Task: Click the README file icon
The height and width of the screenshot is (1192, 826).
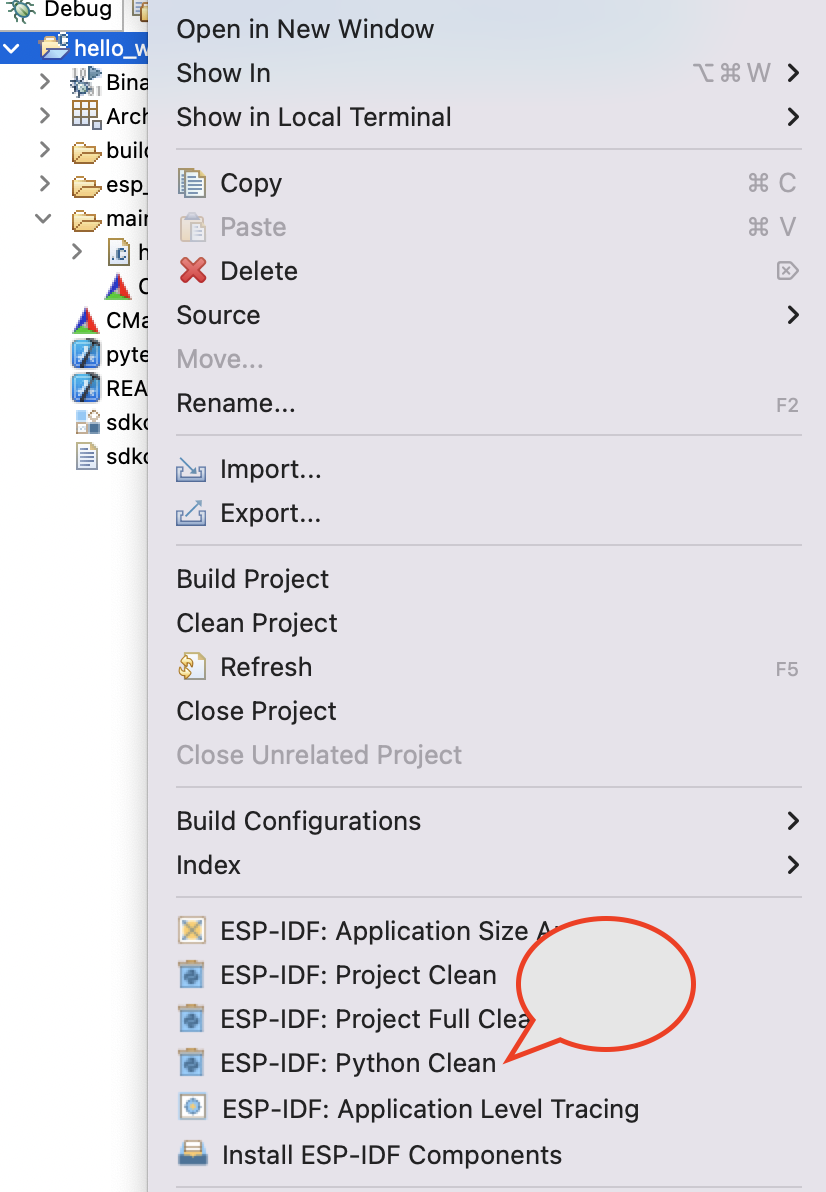Action: [85, 388]
